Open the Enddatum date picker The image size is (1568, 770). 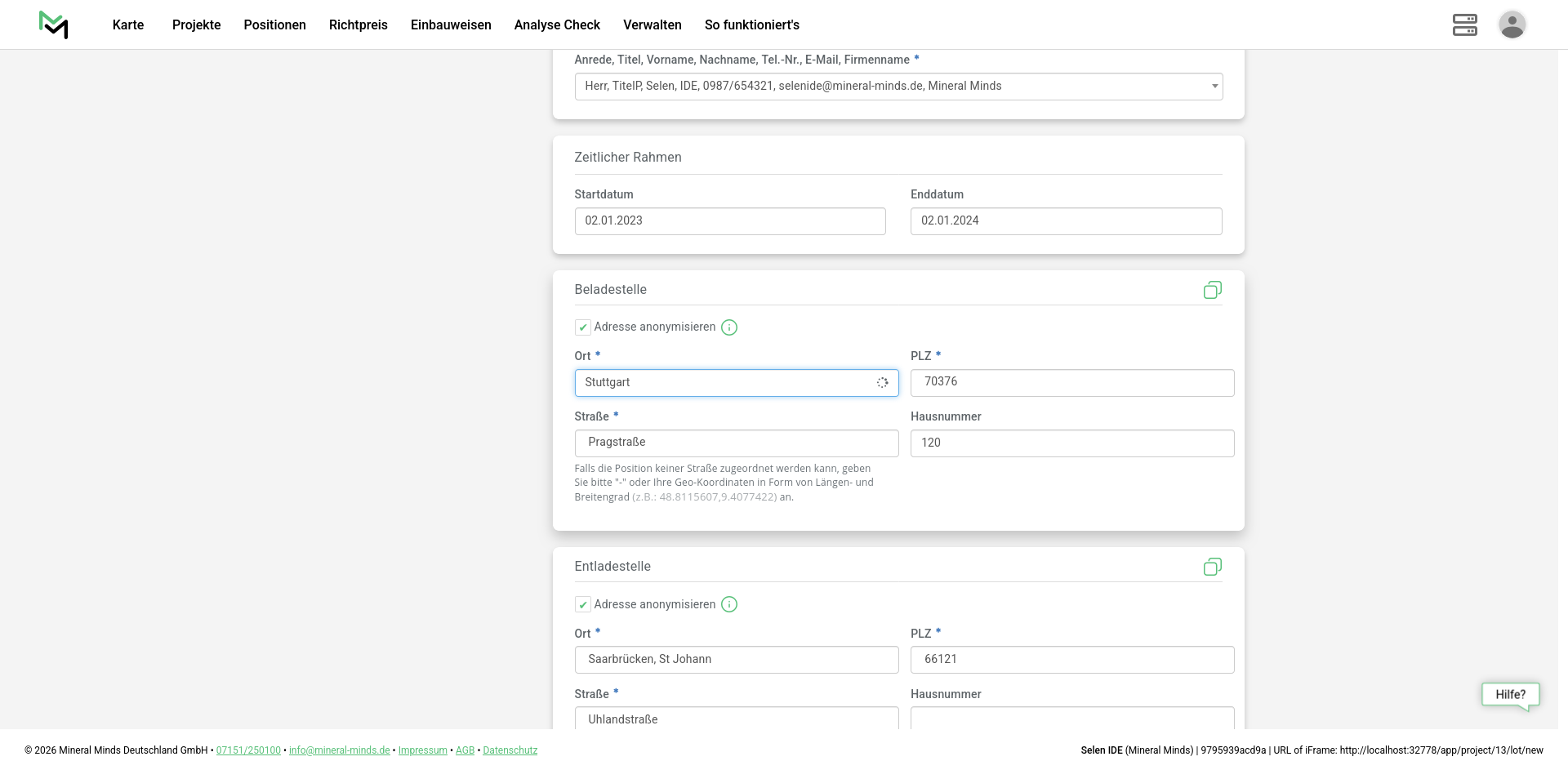1066,221
